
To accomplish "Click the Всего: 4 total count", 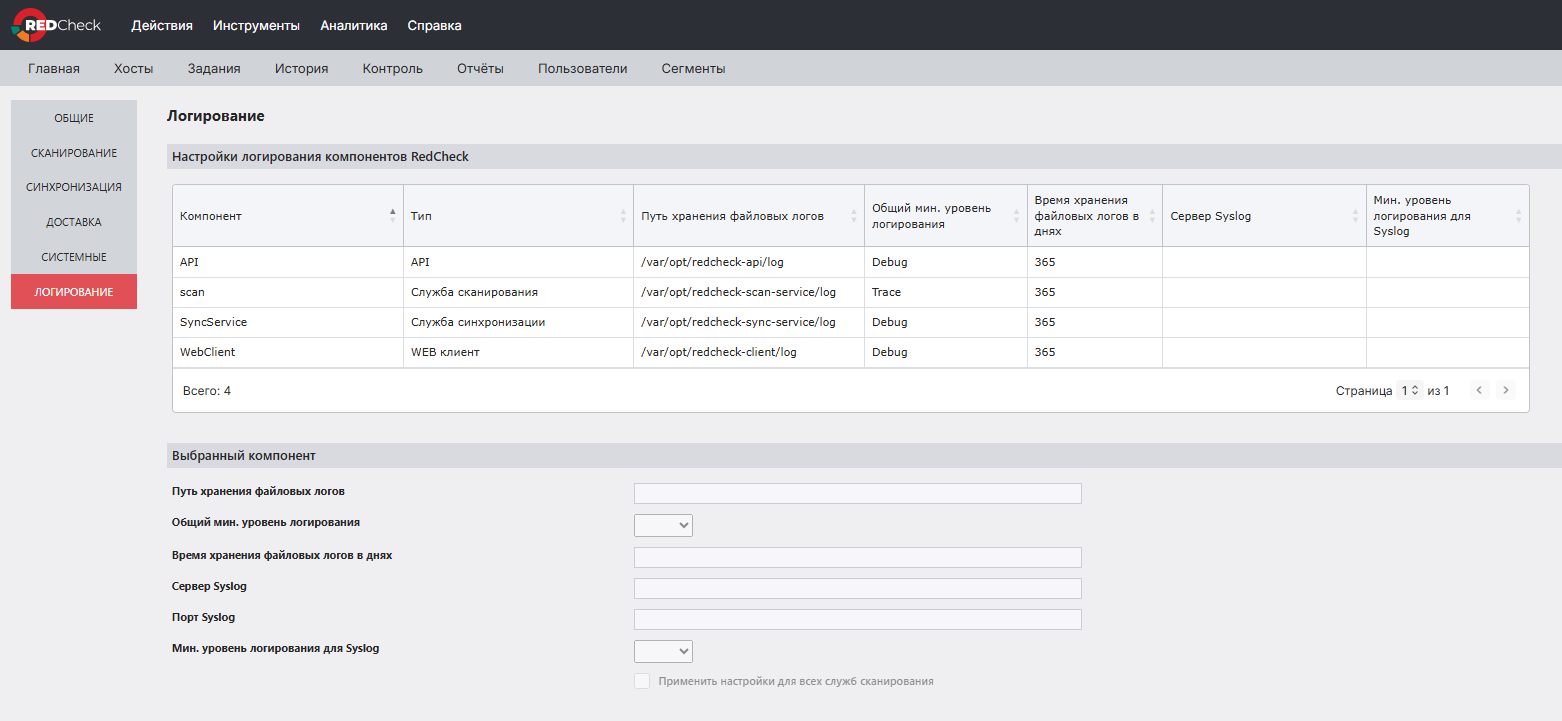I will [x=207, y=390].
